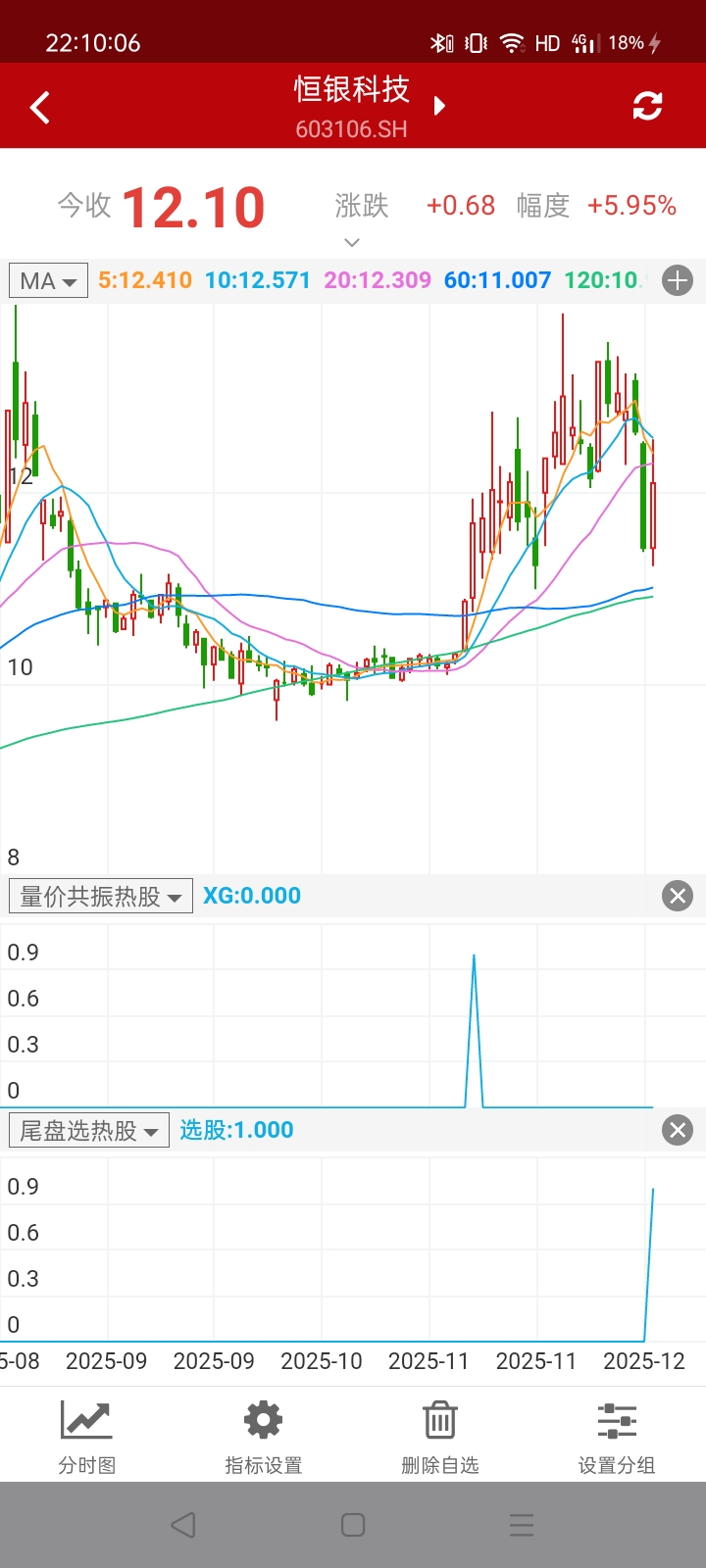Open 分时图 intraday chart
706x1568 pixels.
click(x=87, y=1437)
